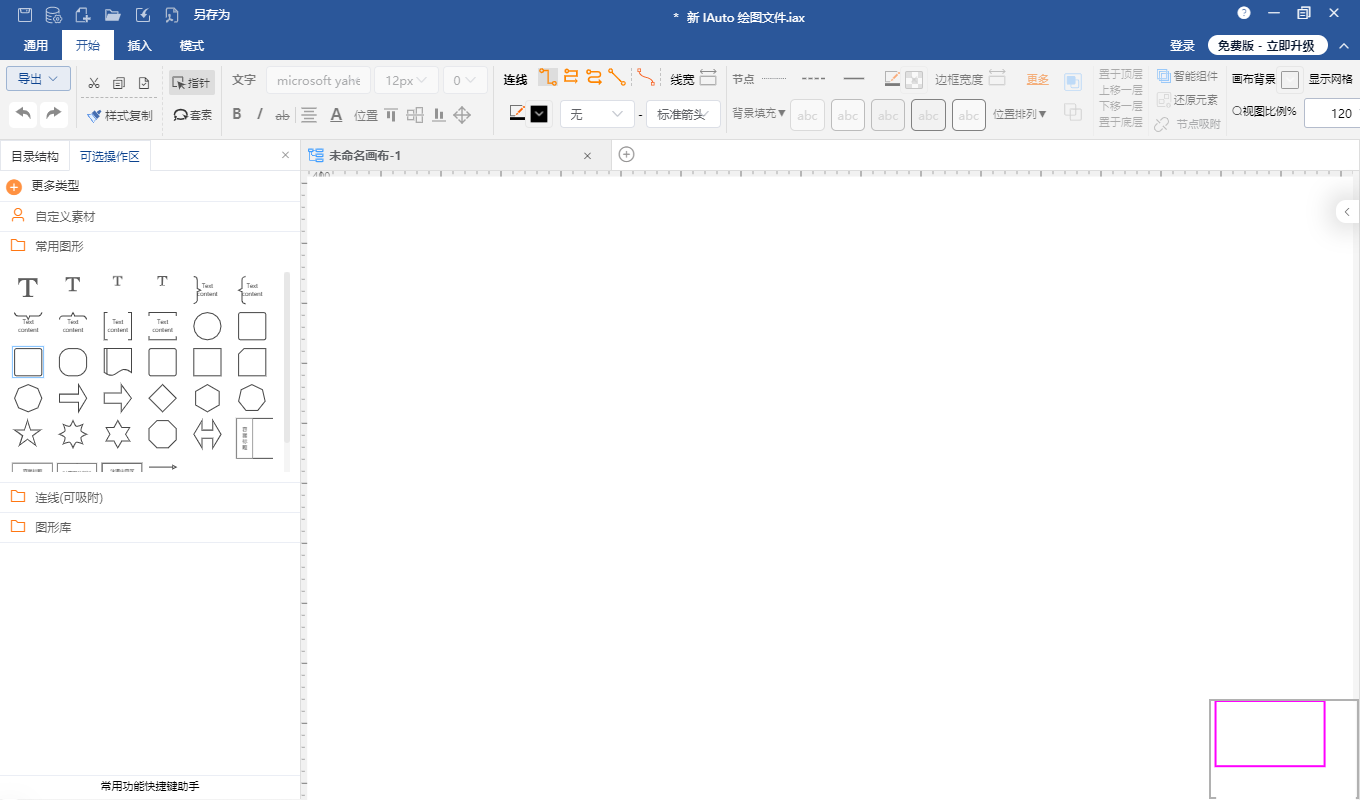Select the dotted node line style
Viewport: 1360px width, 800px height.
[774, 78]
